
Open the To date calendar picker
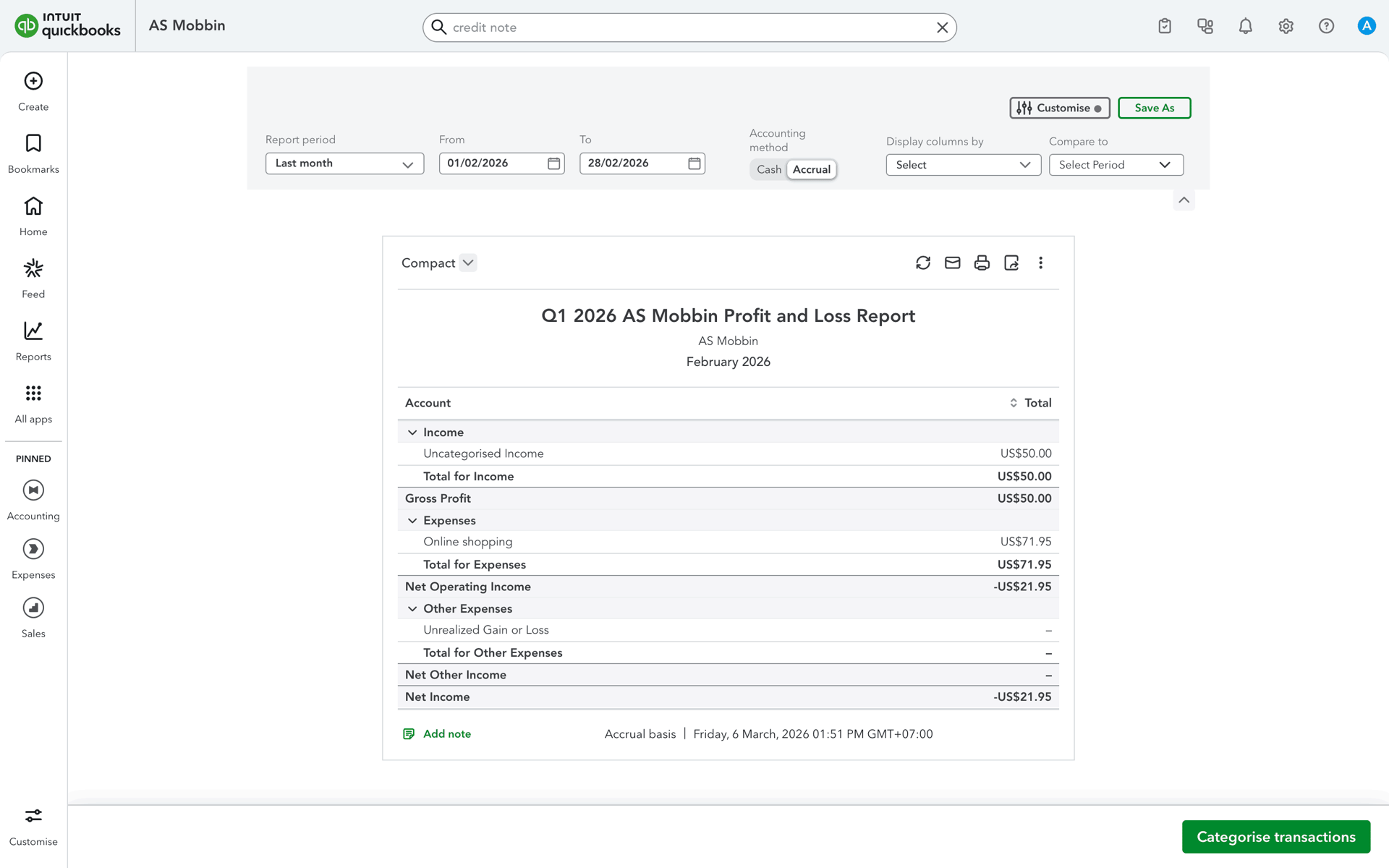click(x=694, y=163)
